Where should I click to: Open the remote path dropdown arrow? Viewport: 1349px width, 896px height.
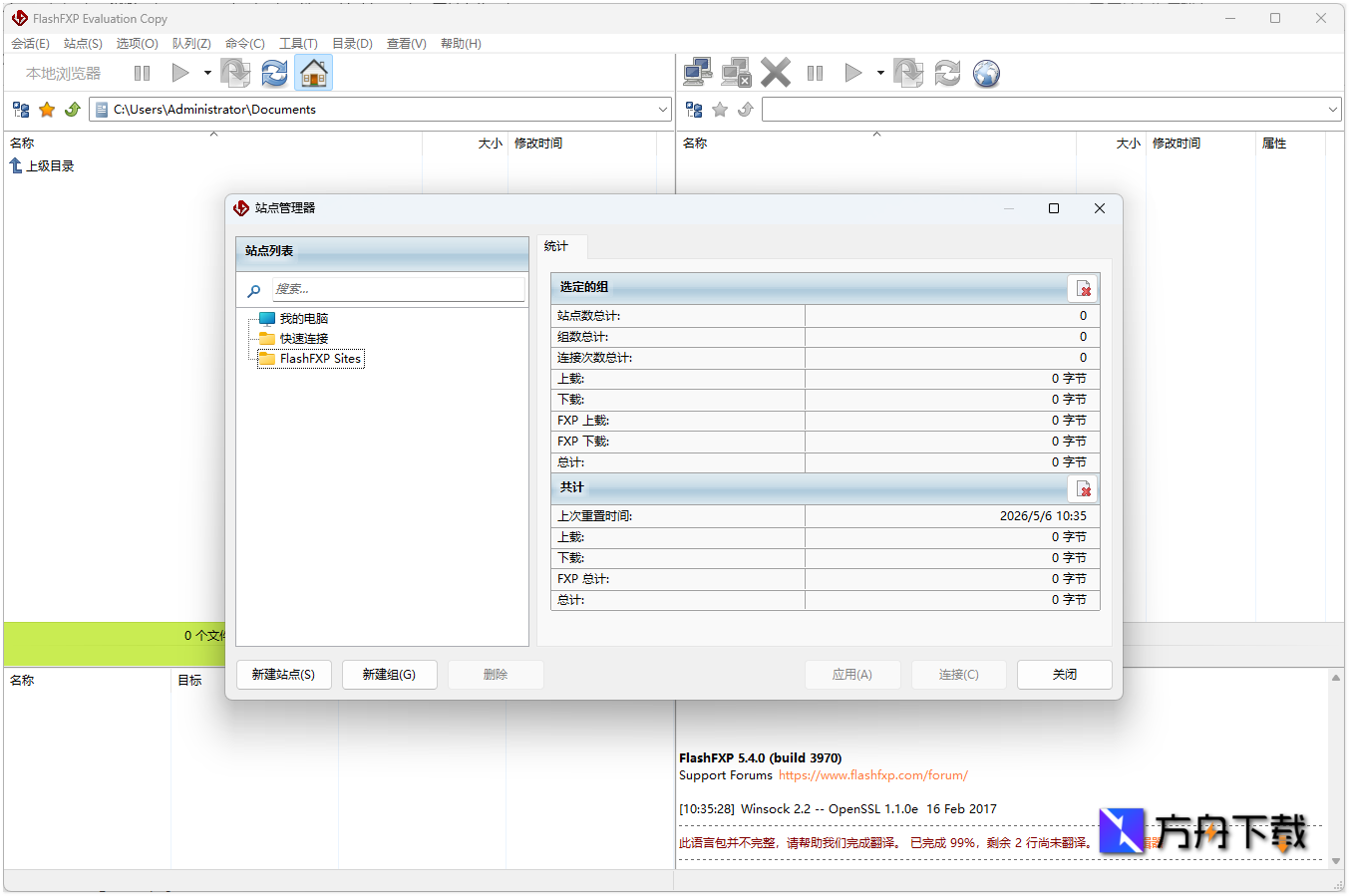pos(1333,110)
